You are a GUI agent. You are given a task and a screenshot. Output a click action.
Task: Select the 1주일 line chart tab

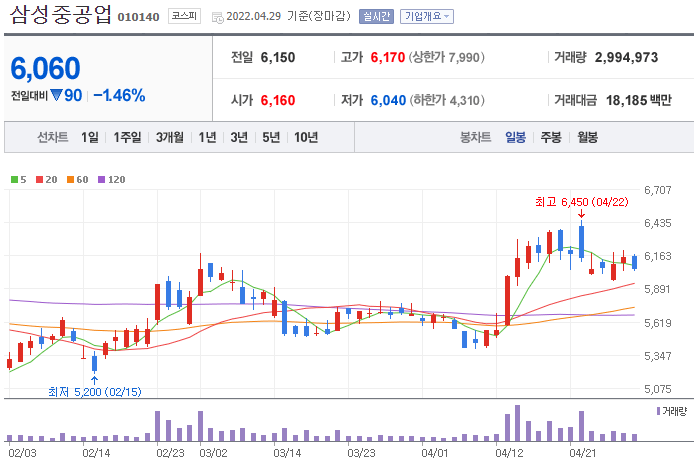(x=127, y=137)
